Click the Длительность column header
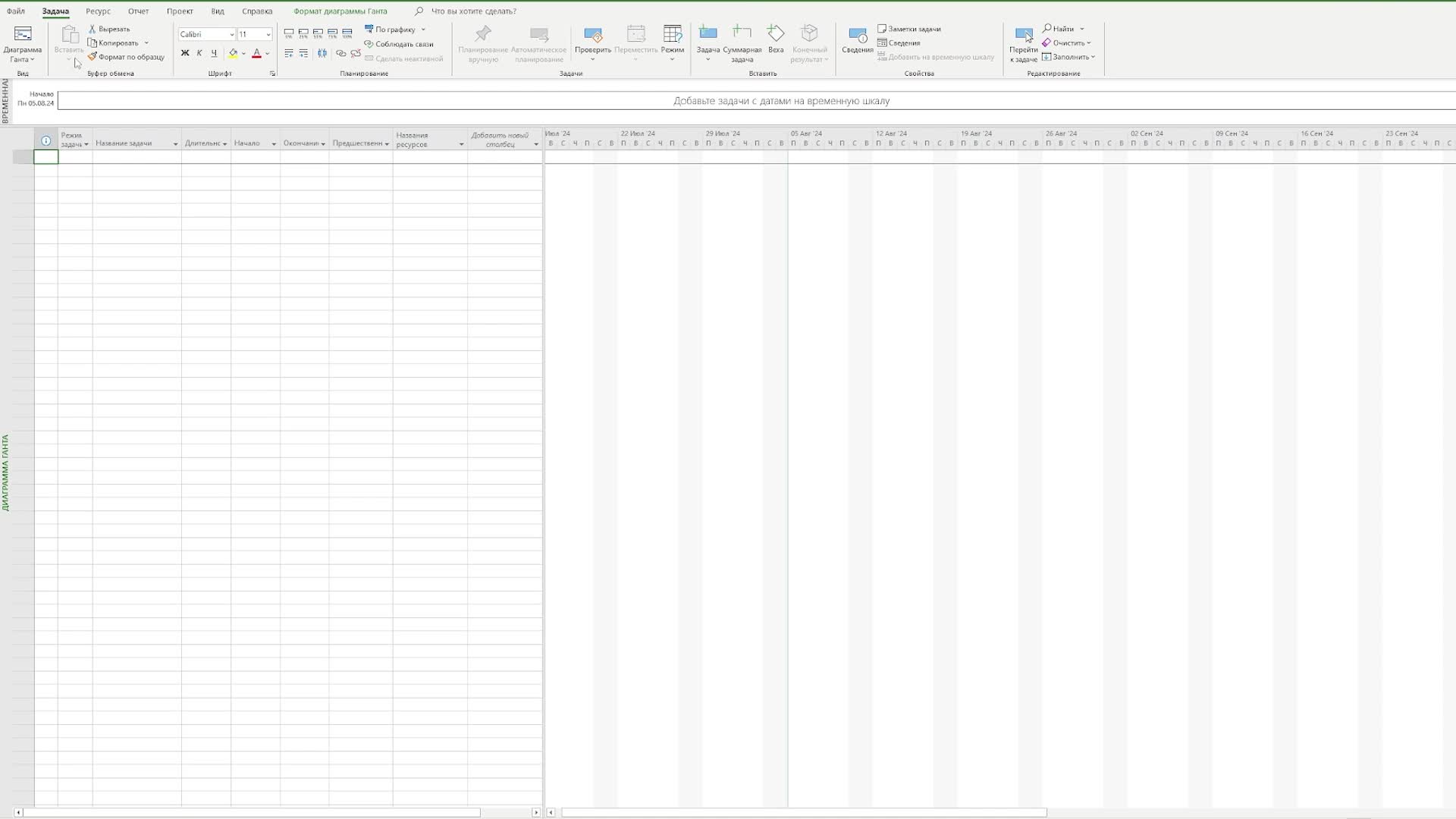This screenshot has height=819, width=1456. tap(206, 140)
